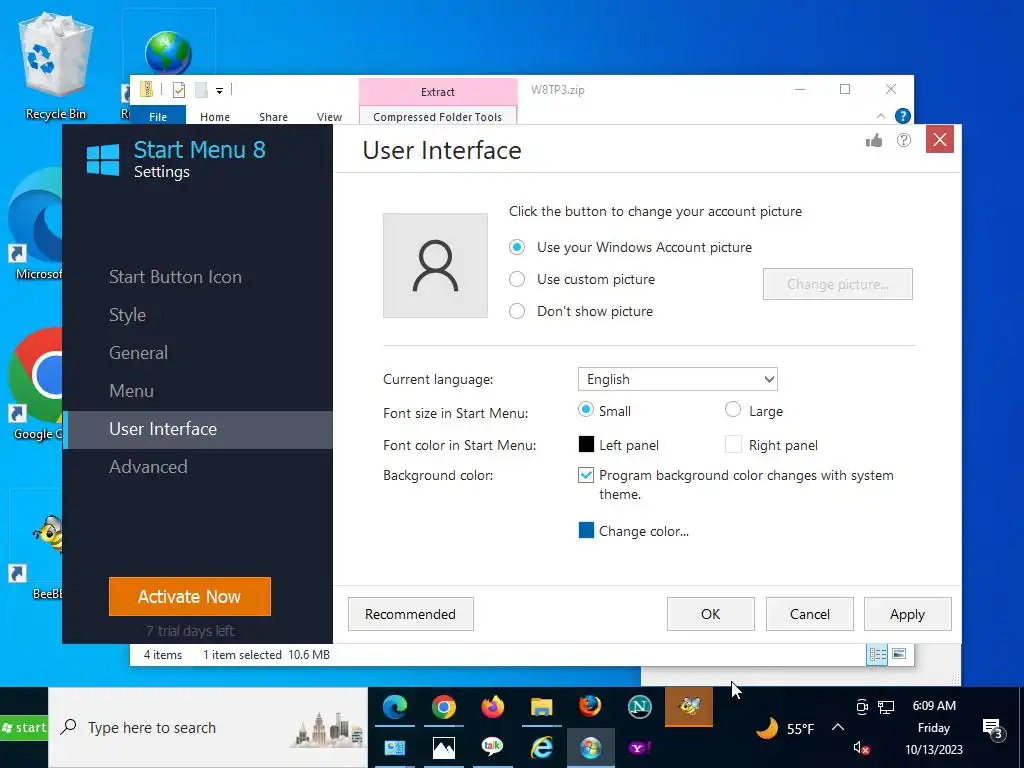
Task: Click the Windows orb icon in taskbar
Action: [590, 747]
